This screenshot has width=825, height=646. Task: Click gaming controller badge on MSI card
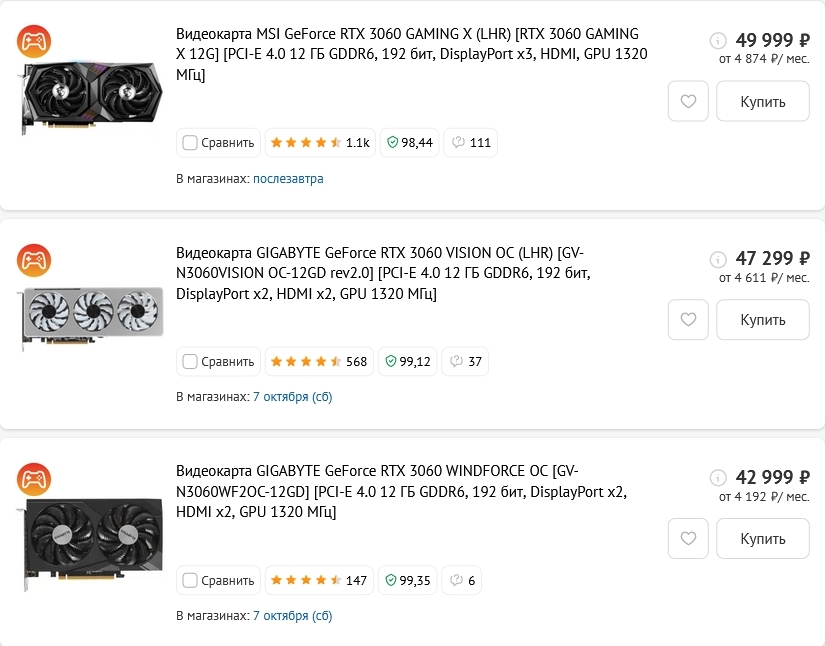coord(35,42)
